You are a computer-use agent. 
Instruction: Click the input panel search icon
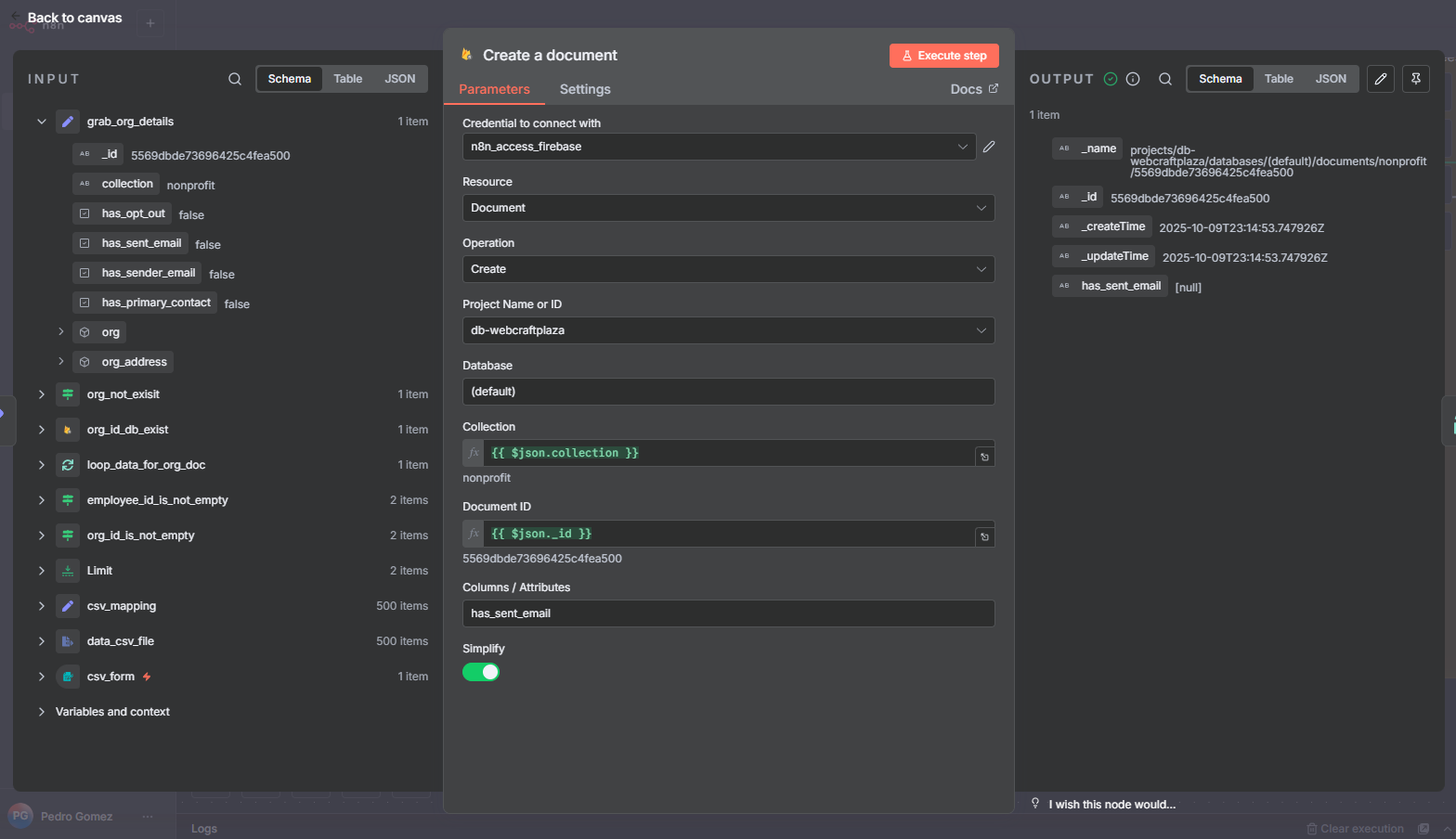pyautogui.click(x=235, y=79)
